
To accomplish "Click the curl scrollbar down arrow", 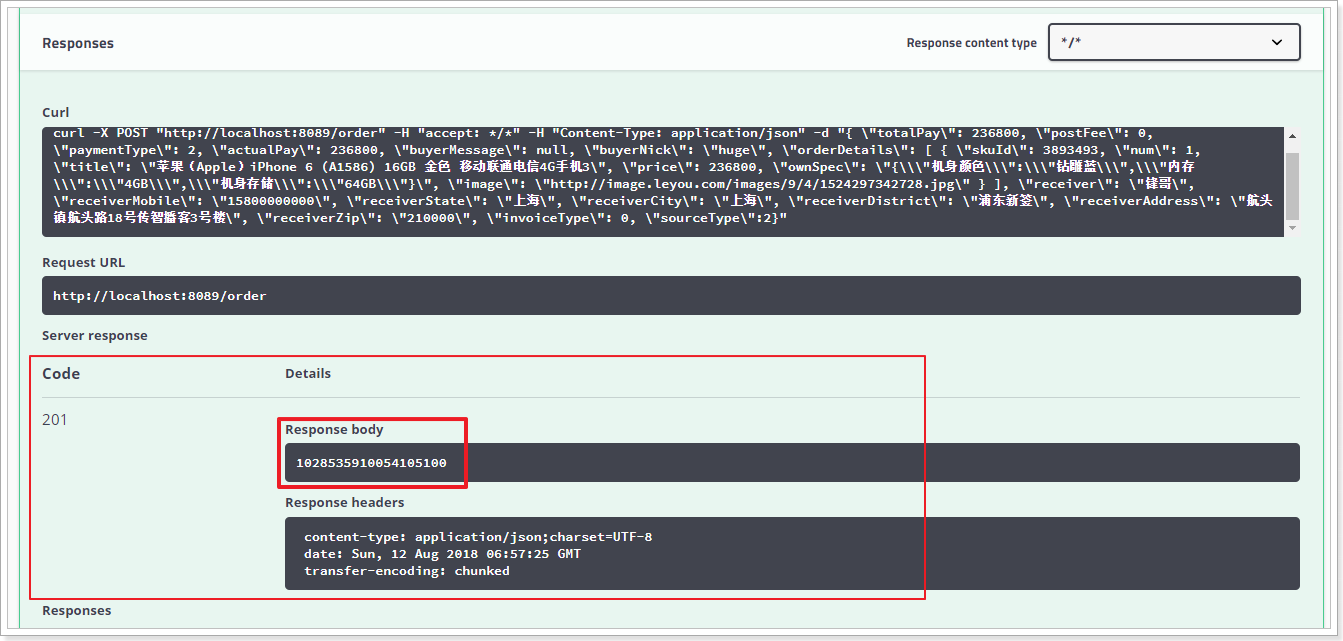I will pos(1292,229).
